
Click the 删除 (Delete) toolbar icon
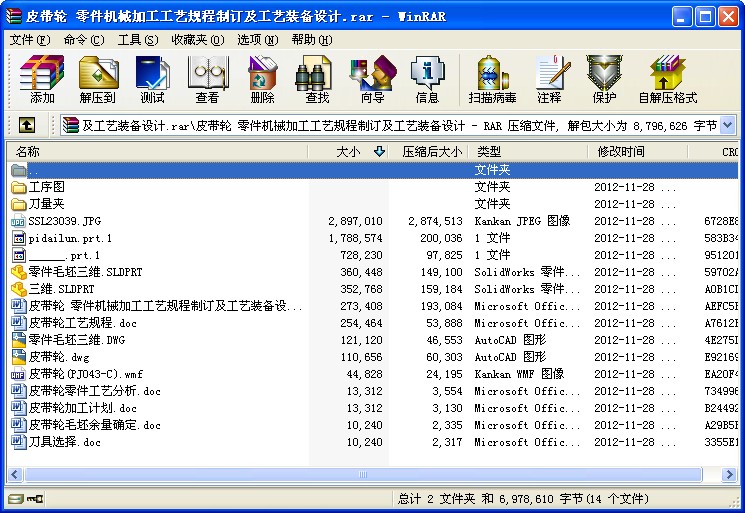[x=262, y=79]
